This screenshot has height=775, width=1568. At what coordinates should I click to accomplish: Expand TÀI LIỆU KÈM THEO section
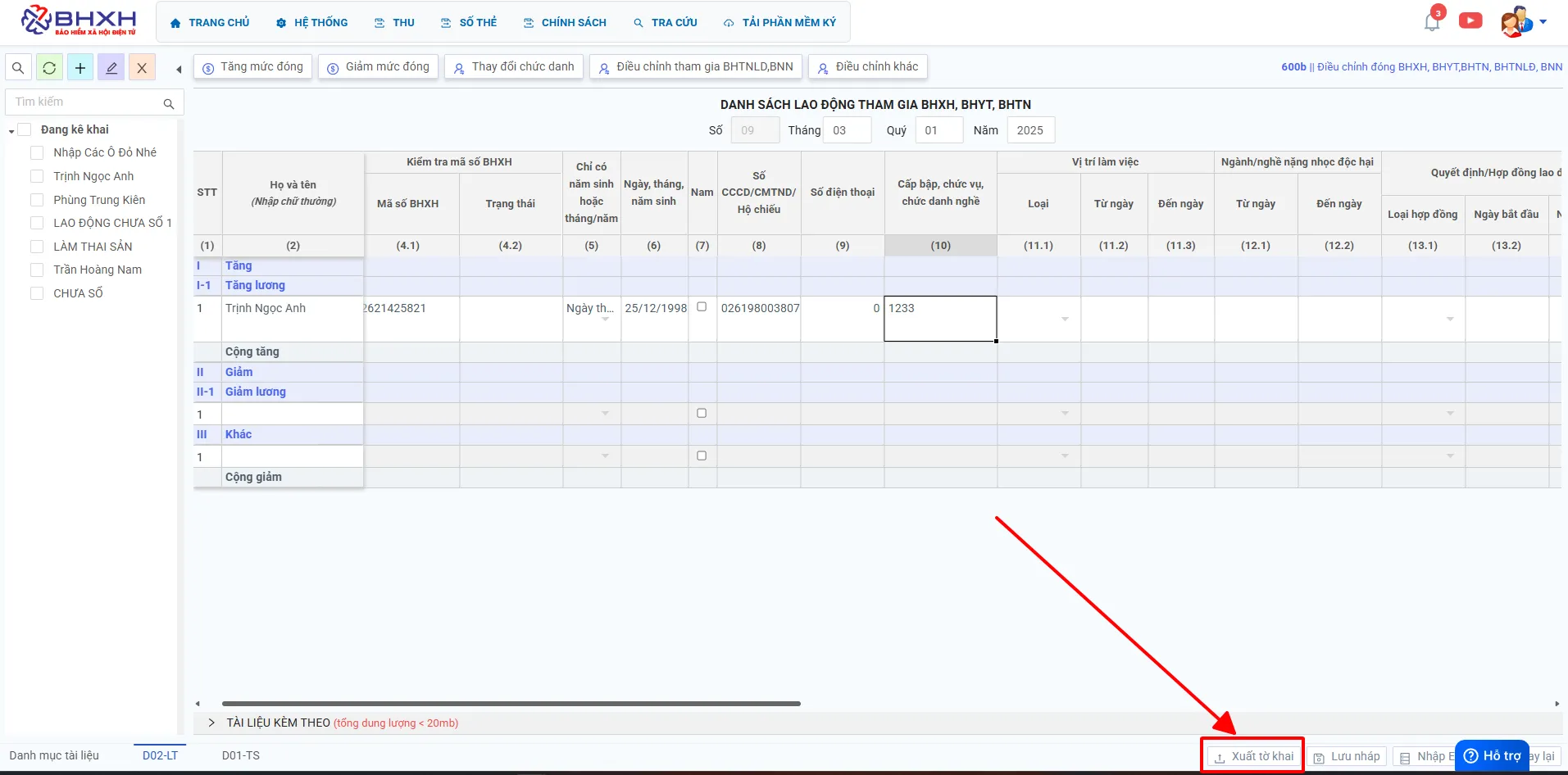pos(211,723)
